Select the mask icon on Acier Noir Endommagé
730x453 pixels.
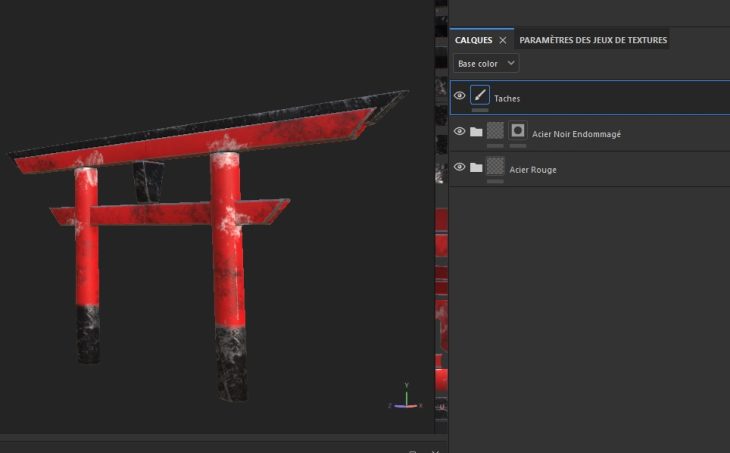(x=518, y=131)
